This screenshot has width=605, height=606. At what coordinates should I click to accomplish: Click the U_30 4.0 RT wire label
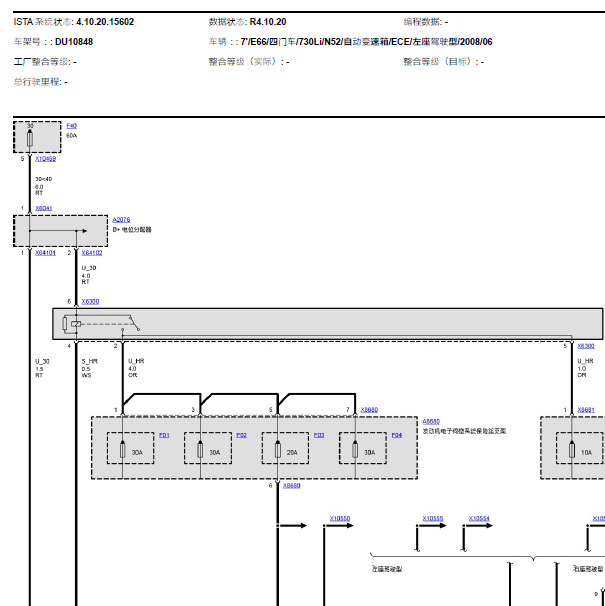(89, 275)
